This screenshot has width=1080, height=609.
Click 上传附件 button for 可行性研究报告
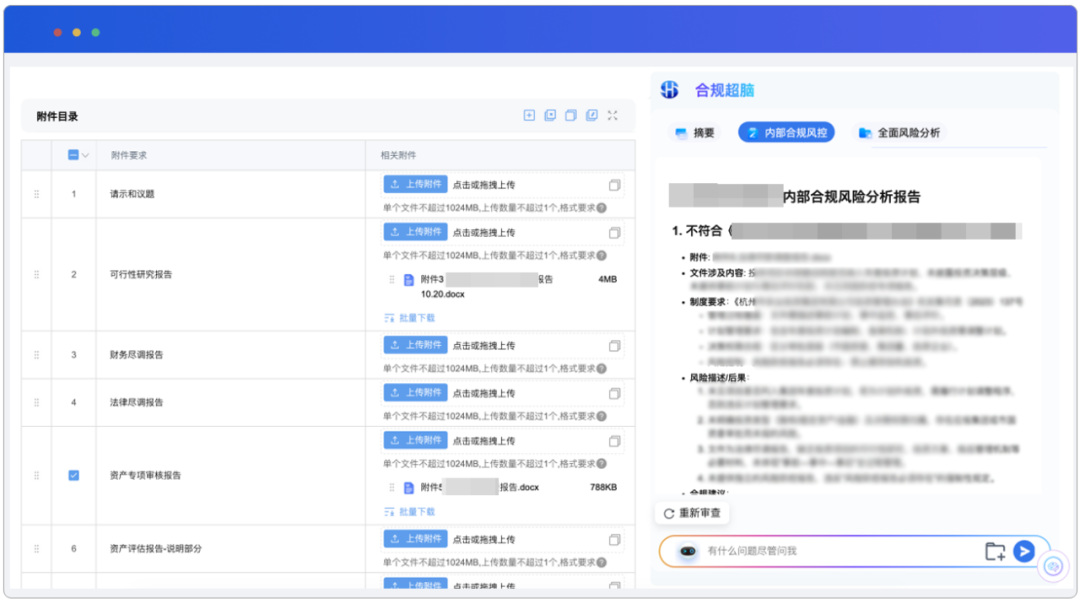[415, 232]
